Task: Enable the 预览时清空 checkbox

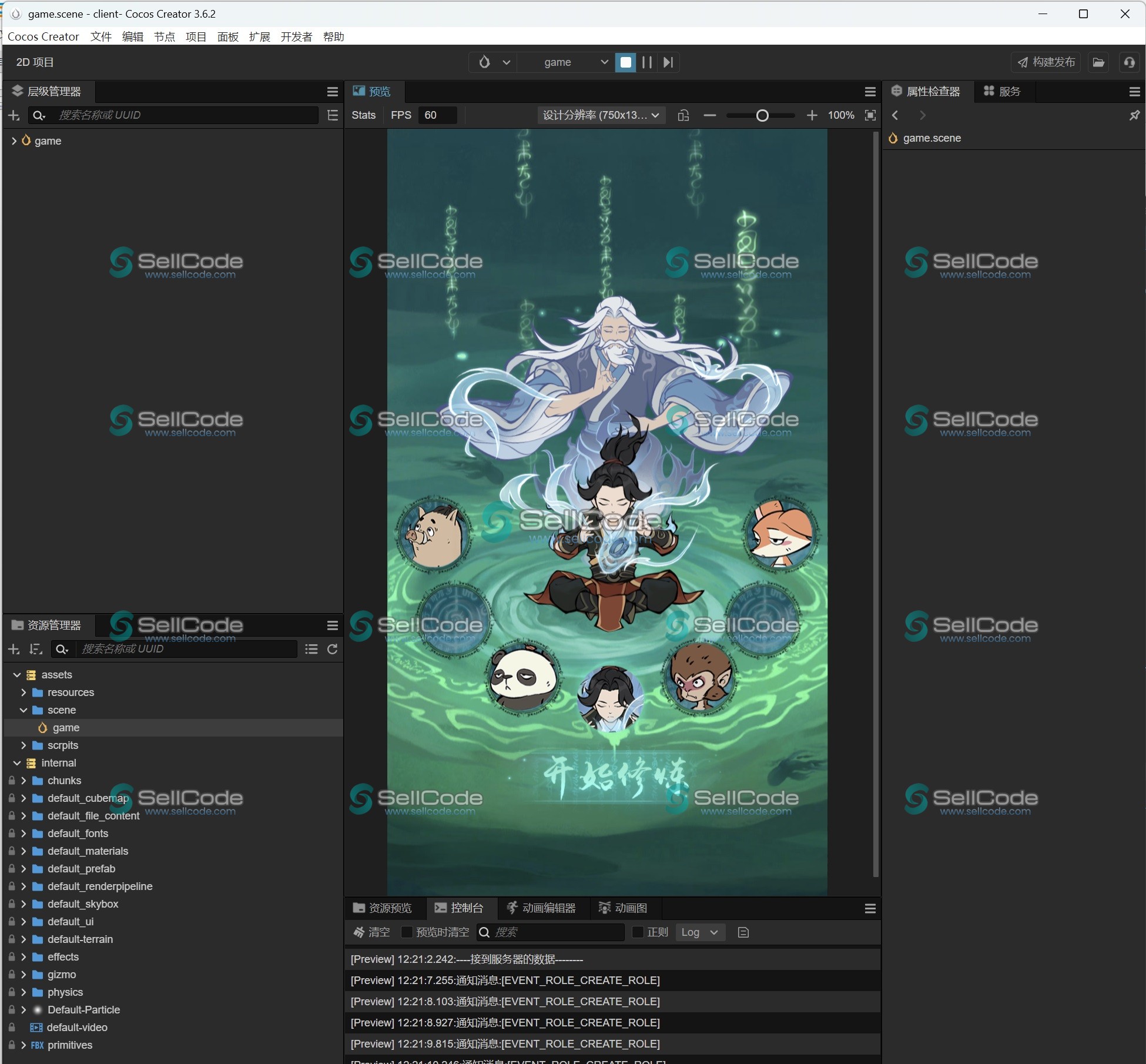Action: tap(406, 932)
